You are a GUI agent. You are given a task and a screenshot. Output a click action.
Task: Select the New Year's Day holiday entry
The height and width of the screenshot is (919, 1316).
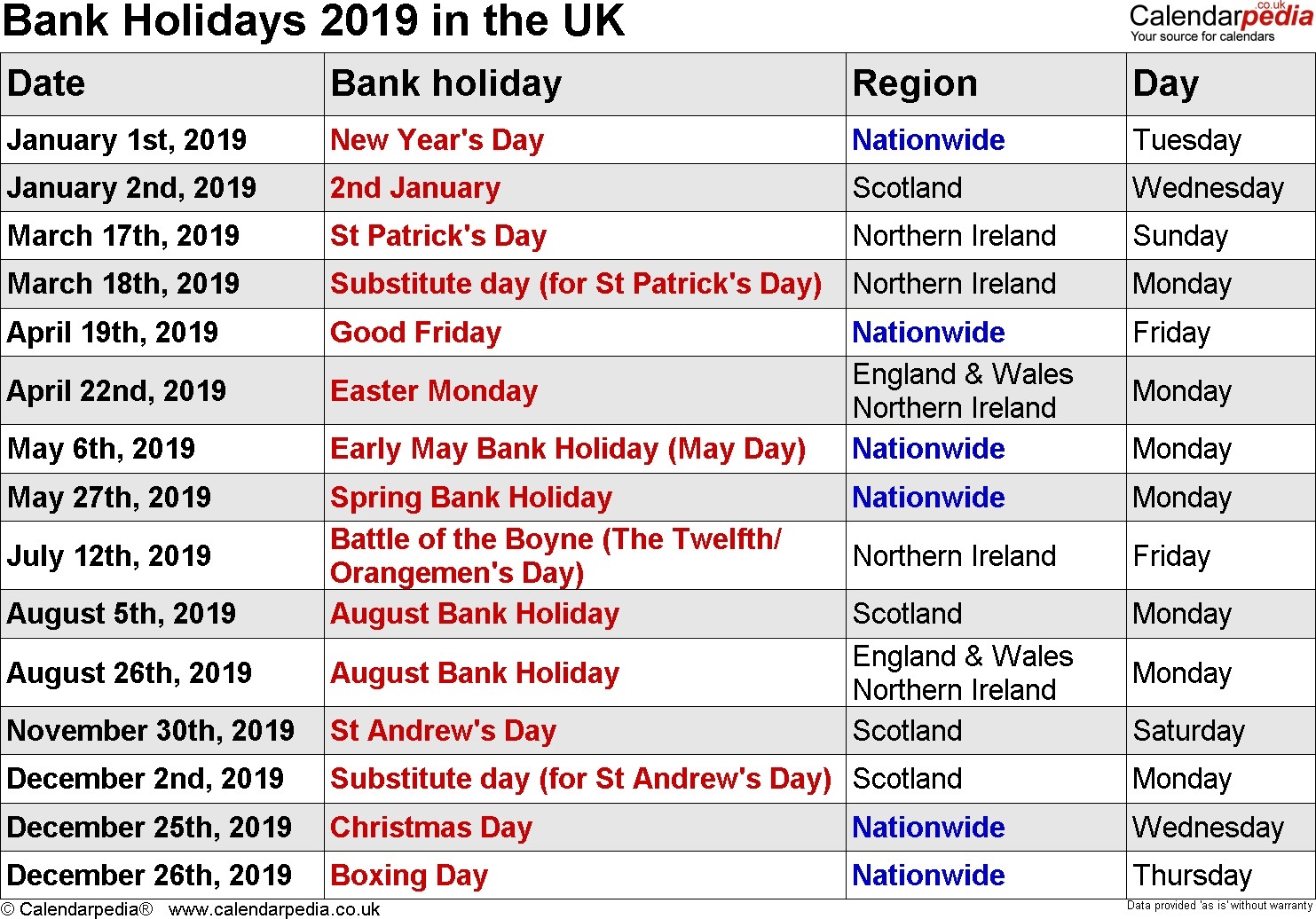[437, 140]
